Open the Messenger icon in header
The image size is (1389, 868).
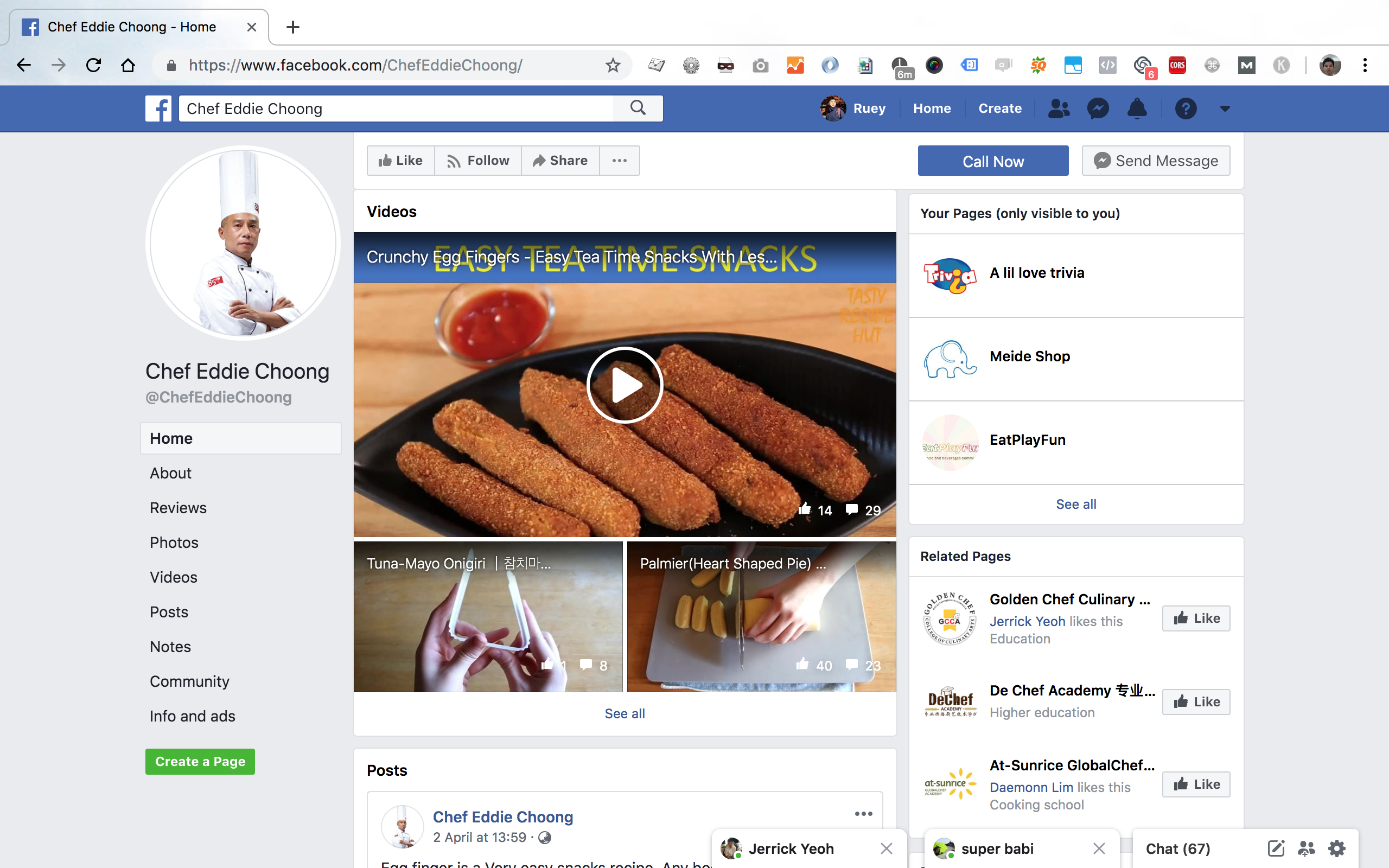pos(1098,108)
